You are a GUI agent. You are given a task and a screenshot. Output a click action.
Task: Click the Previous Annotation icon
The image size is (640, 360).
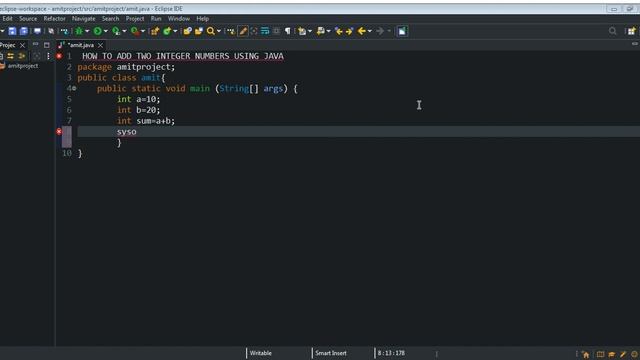pyautogui.click(x=321, y=31)
